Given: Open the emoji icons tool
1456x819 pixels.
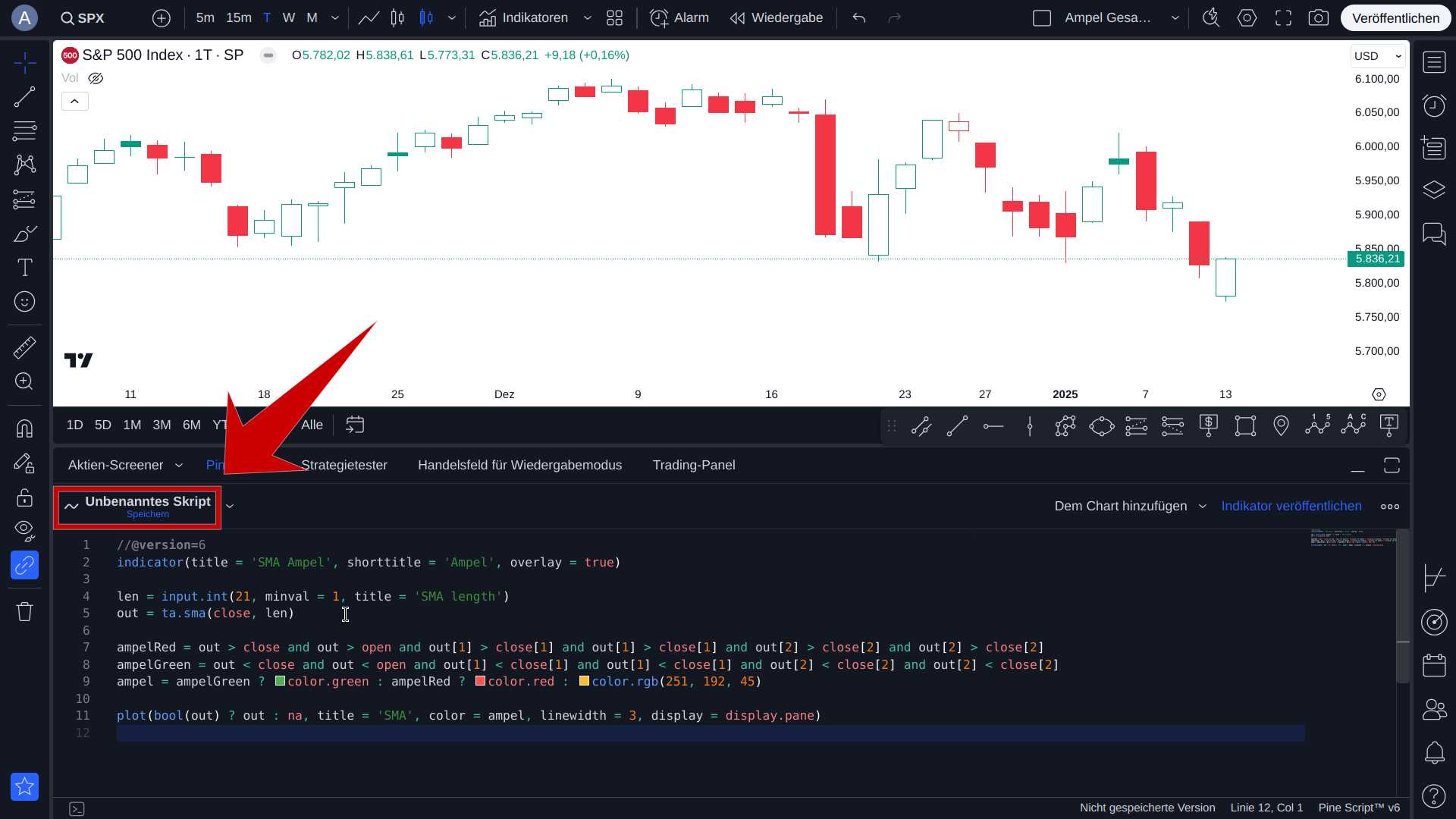Looking at the screenshot, I should 24,302.
